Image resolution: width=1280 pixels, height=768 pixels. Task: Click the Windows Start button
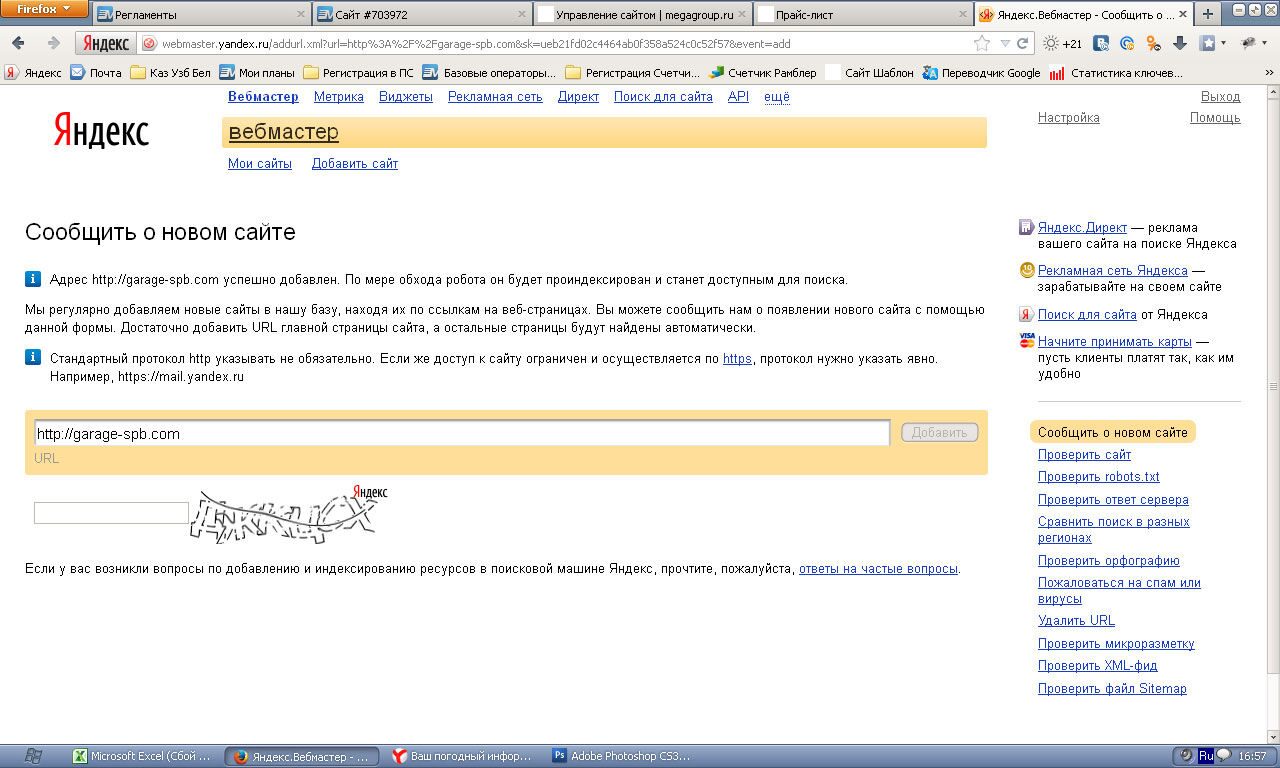click(x=33, y=756)
